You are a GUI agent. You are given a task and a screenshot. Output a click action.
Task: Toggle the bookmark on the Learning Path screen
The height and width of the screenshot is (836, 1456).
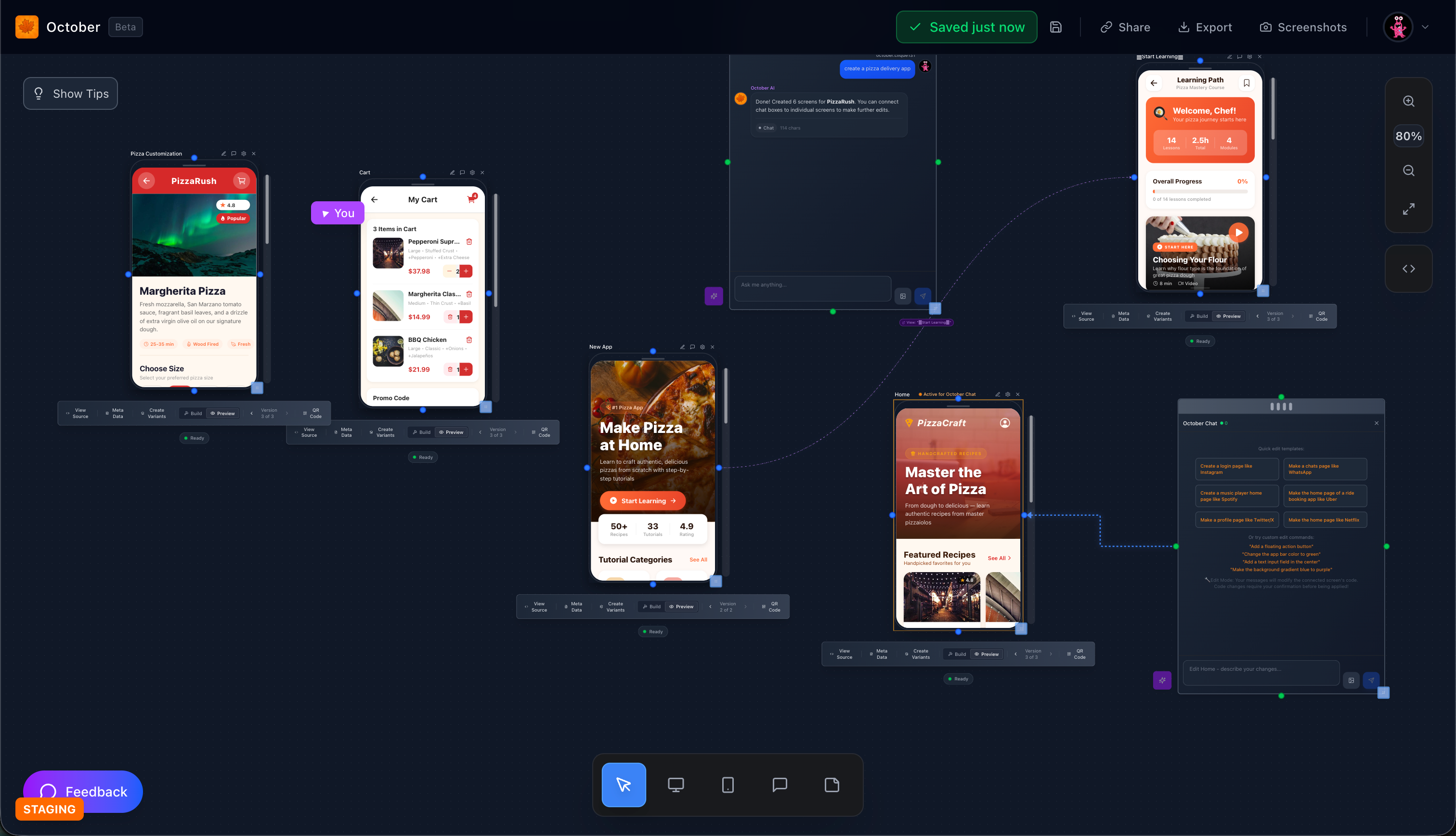[1246, 83]
